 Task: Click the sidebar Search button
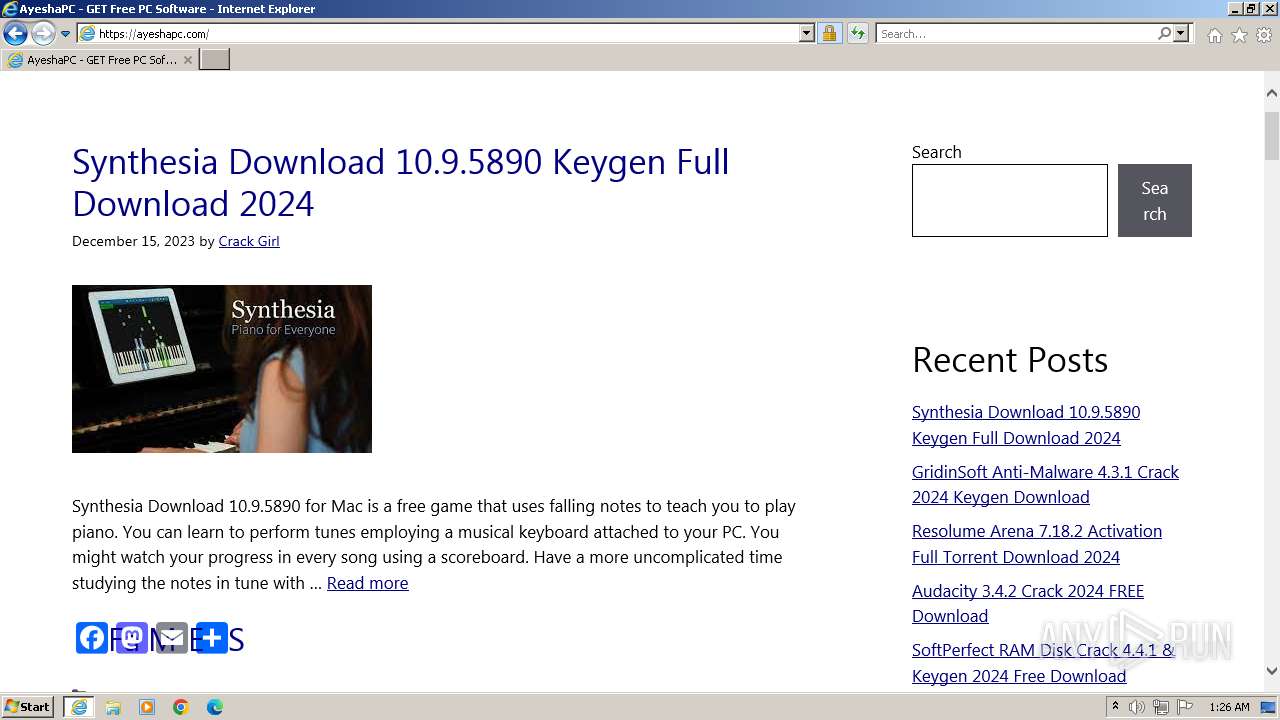pyautogui.click(x=1155, y=201)
